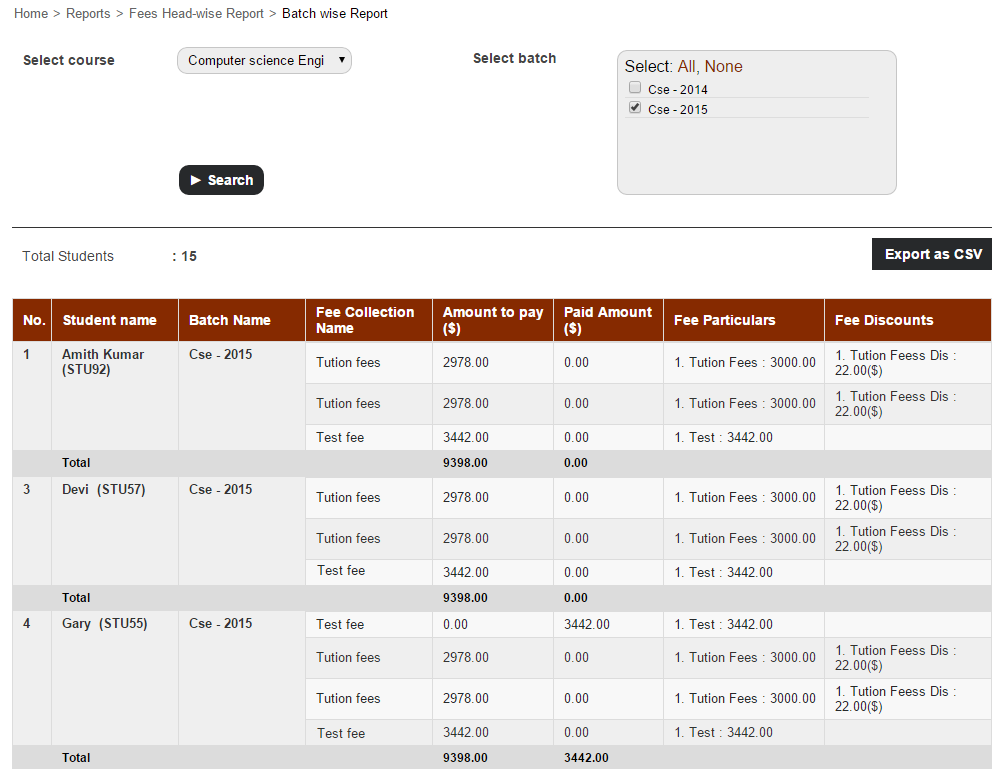Click the Search button
Viewport: 1004px width, 775px height.
[x=221, y=180]
